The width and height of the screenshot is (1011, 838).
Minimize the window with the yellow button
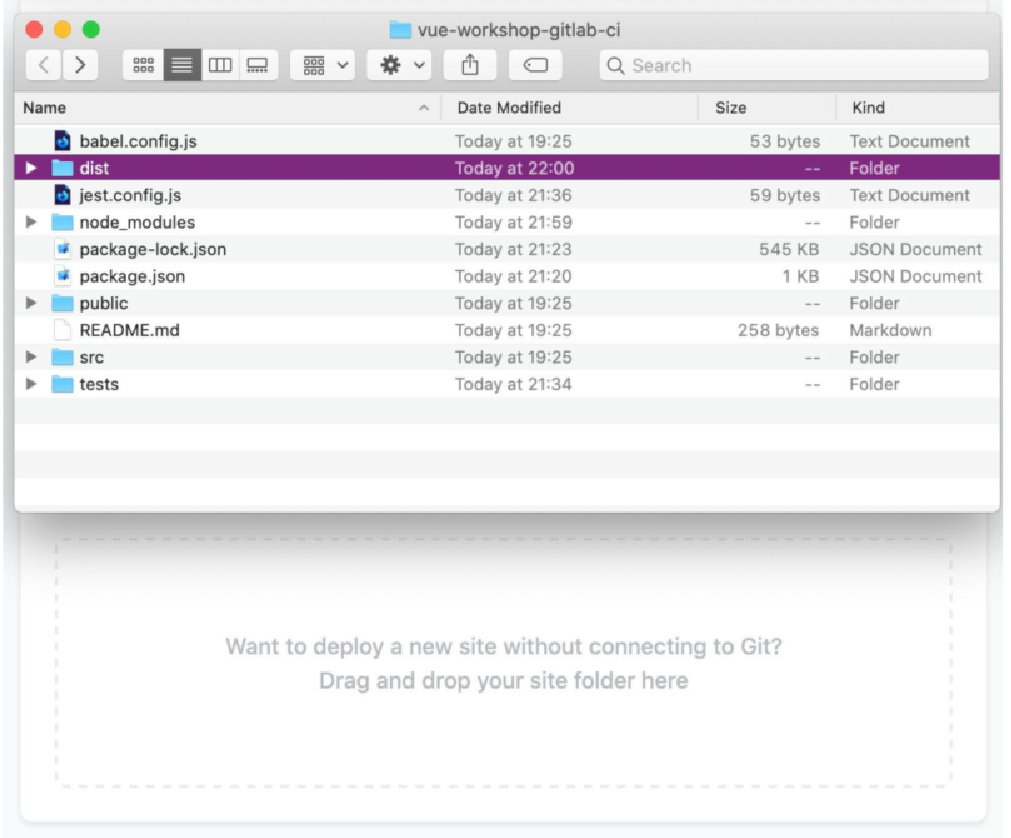pos(63,30)
